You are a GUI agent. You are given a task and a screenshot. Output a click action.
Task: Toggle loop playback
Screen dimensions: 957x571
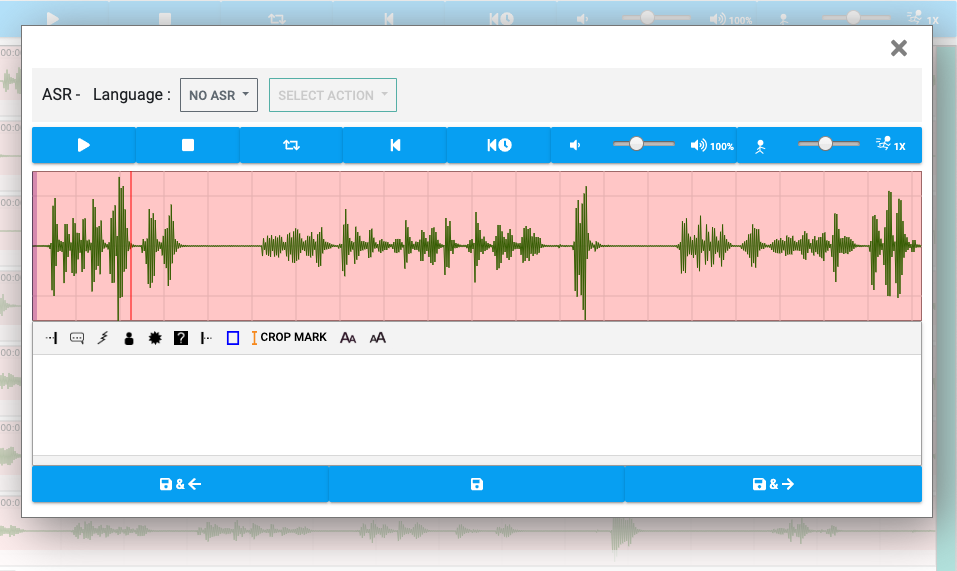pos(291,145)
